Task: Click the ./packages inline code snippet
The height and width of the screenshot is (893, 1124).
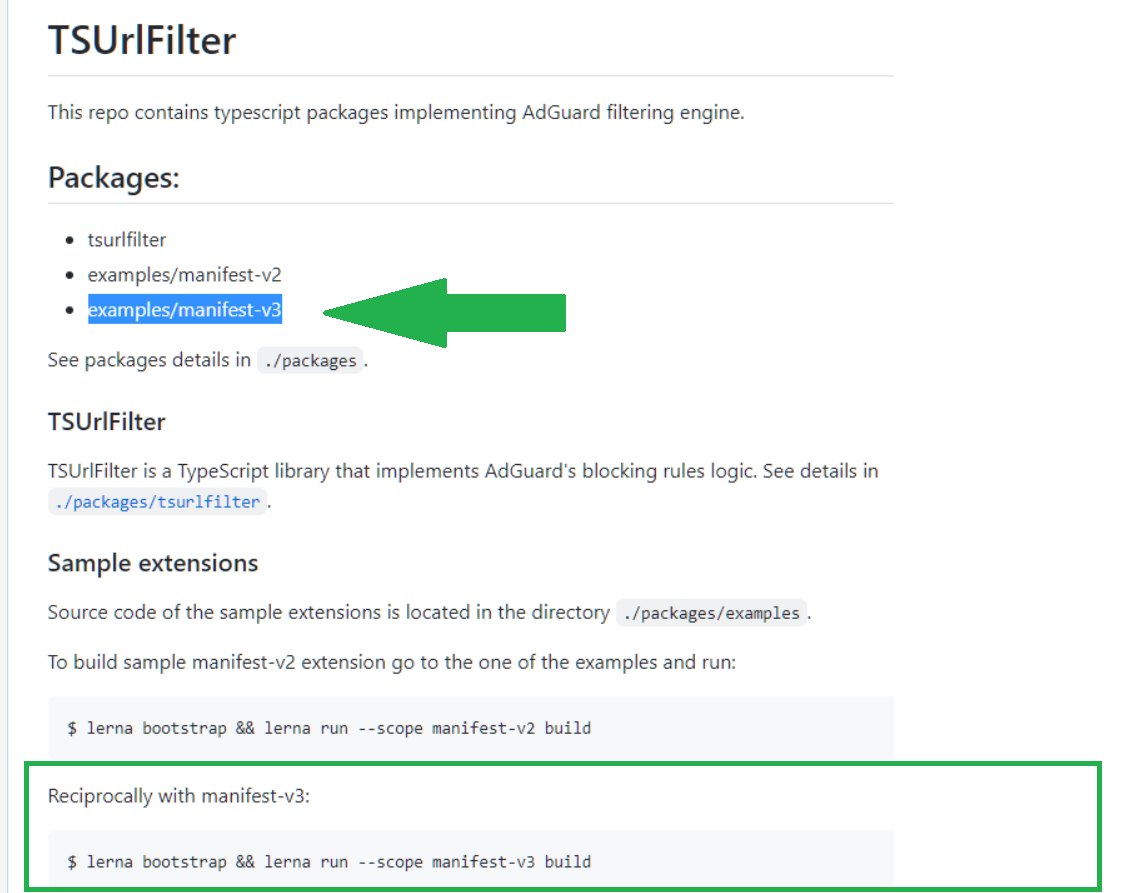Action: click(310, 361)
